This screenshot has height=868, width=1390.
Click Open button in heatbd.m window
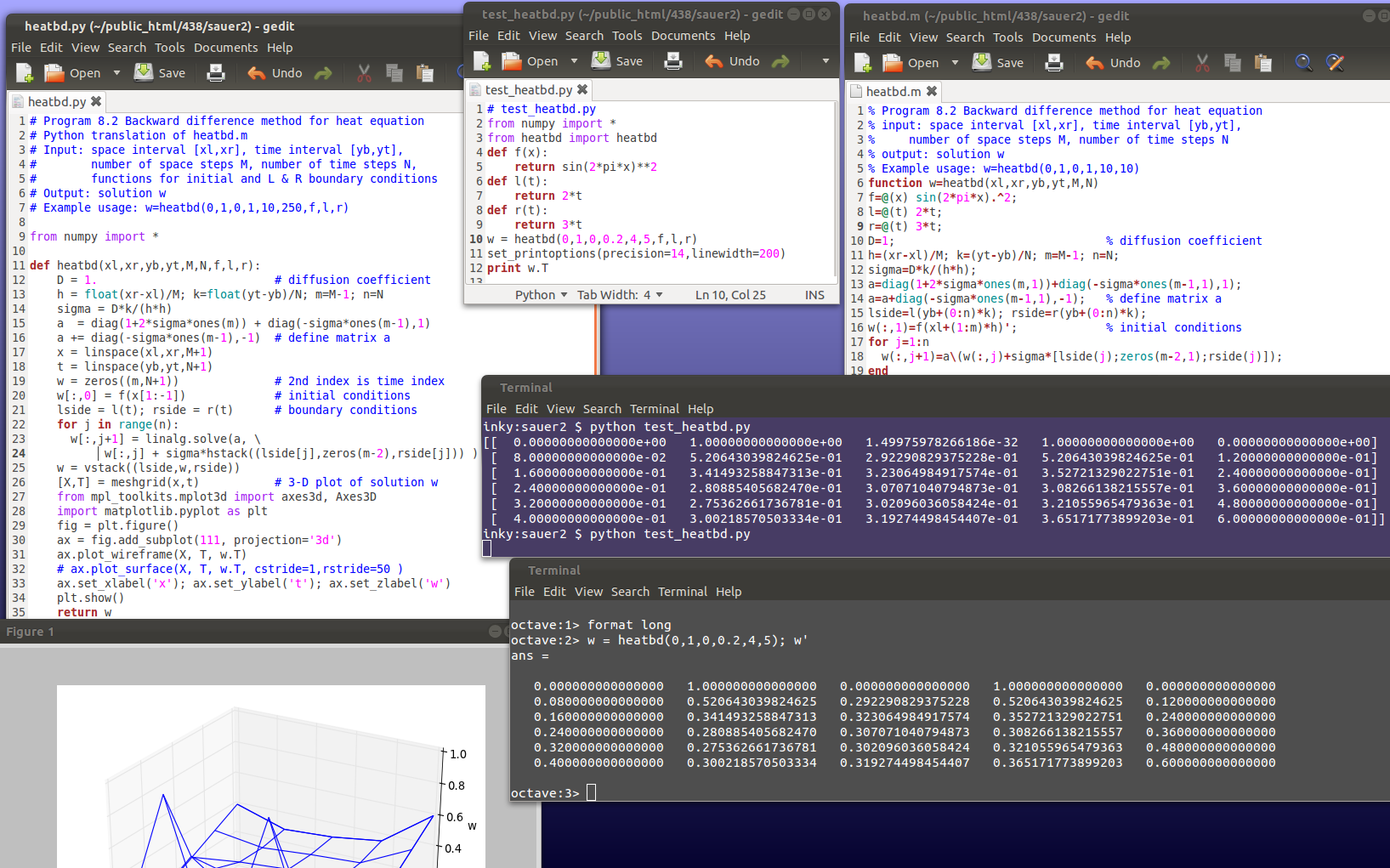coord(911,63)
